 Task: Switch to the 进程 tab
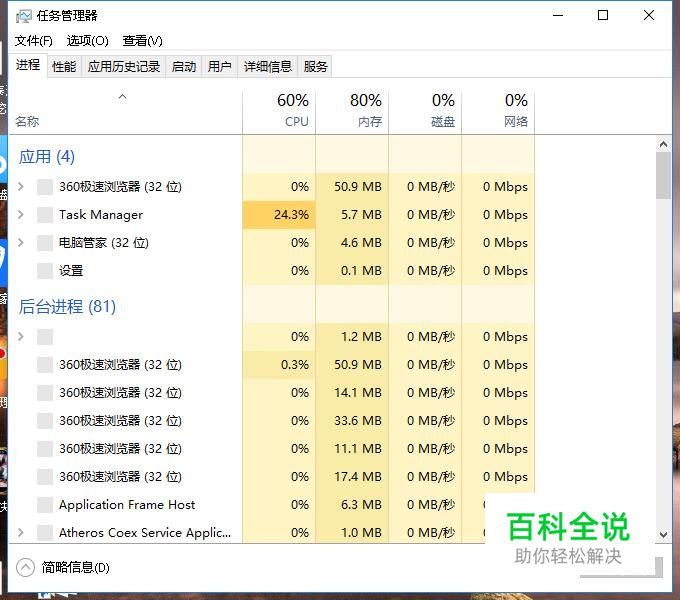28,65
